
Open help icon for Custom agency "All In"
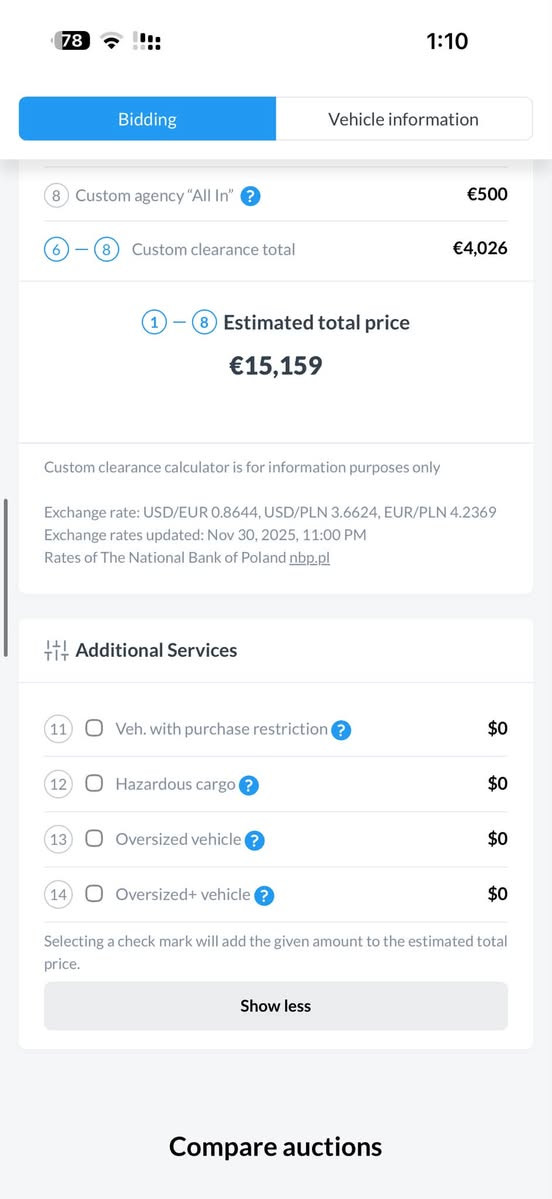(x=251, y=197)
